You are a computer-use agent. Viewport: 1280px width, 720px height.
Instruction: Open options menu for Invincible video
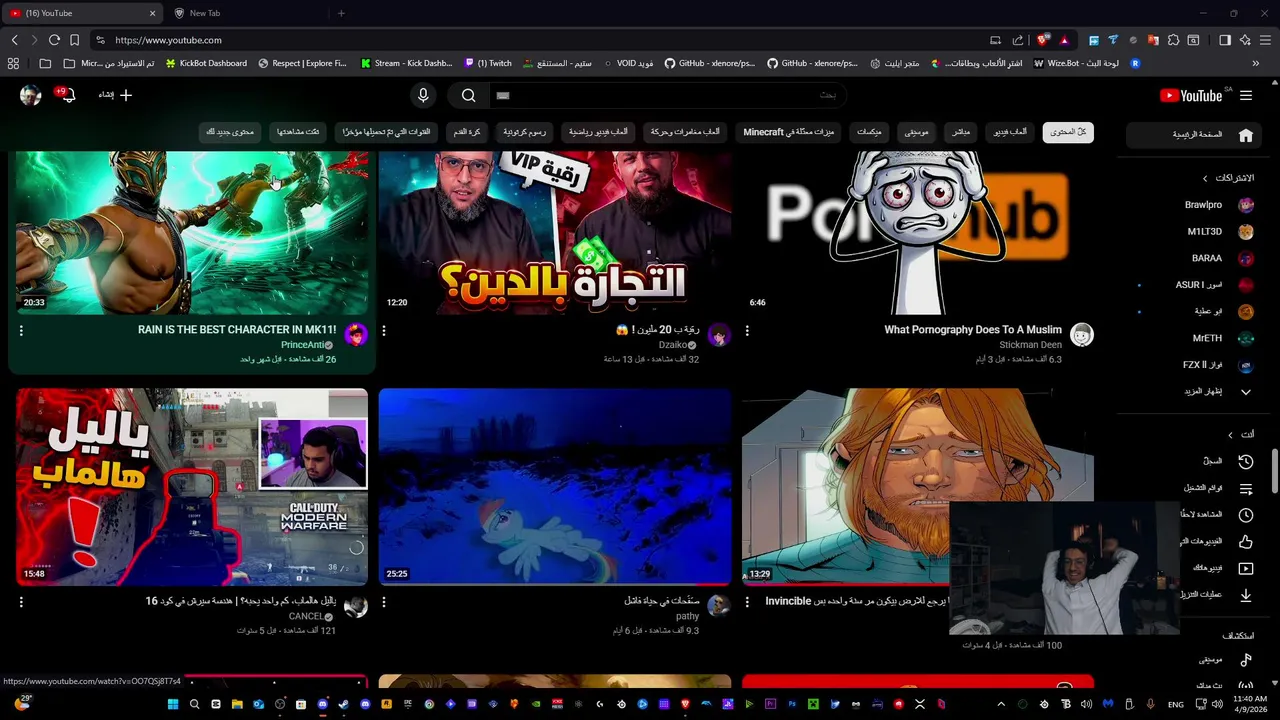point(747,602)
